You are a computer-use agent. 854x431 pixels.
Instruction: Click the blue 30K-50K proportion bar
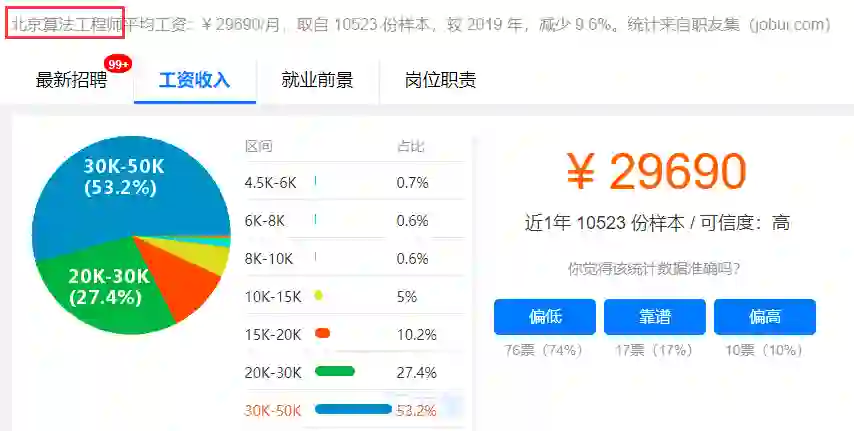point(353,409)
